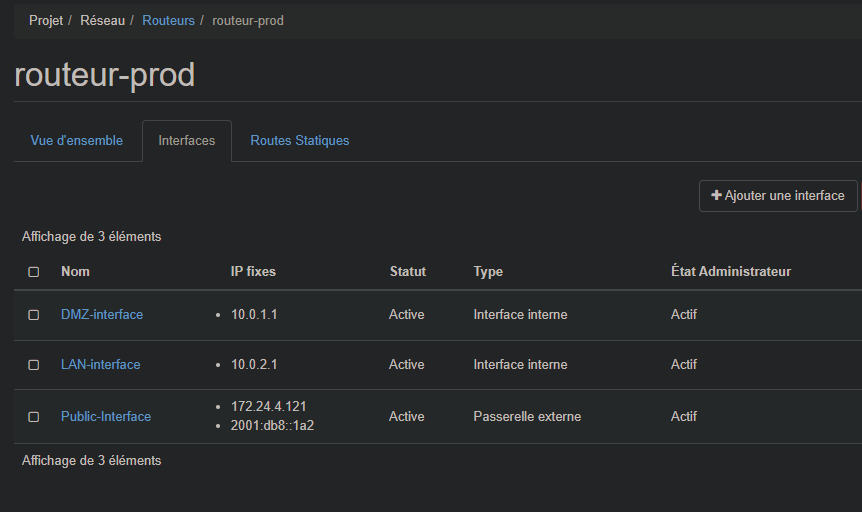Viewport: 862px width, 512px height.
Task: Sort by the IP fixes column header
Action: click(x=253, y=272)
